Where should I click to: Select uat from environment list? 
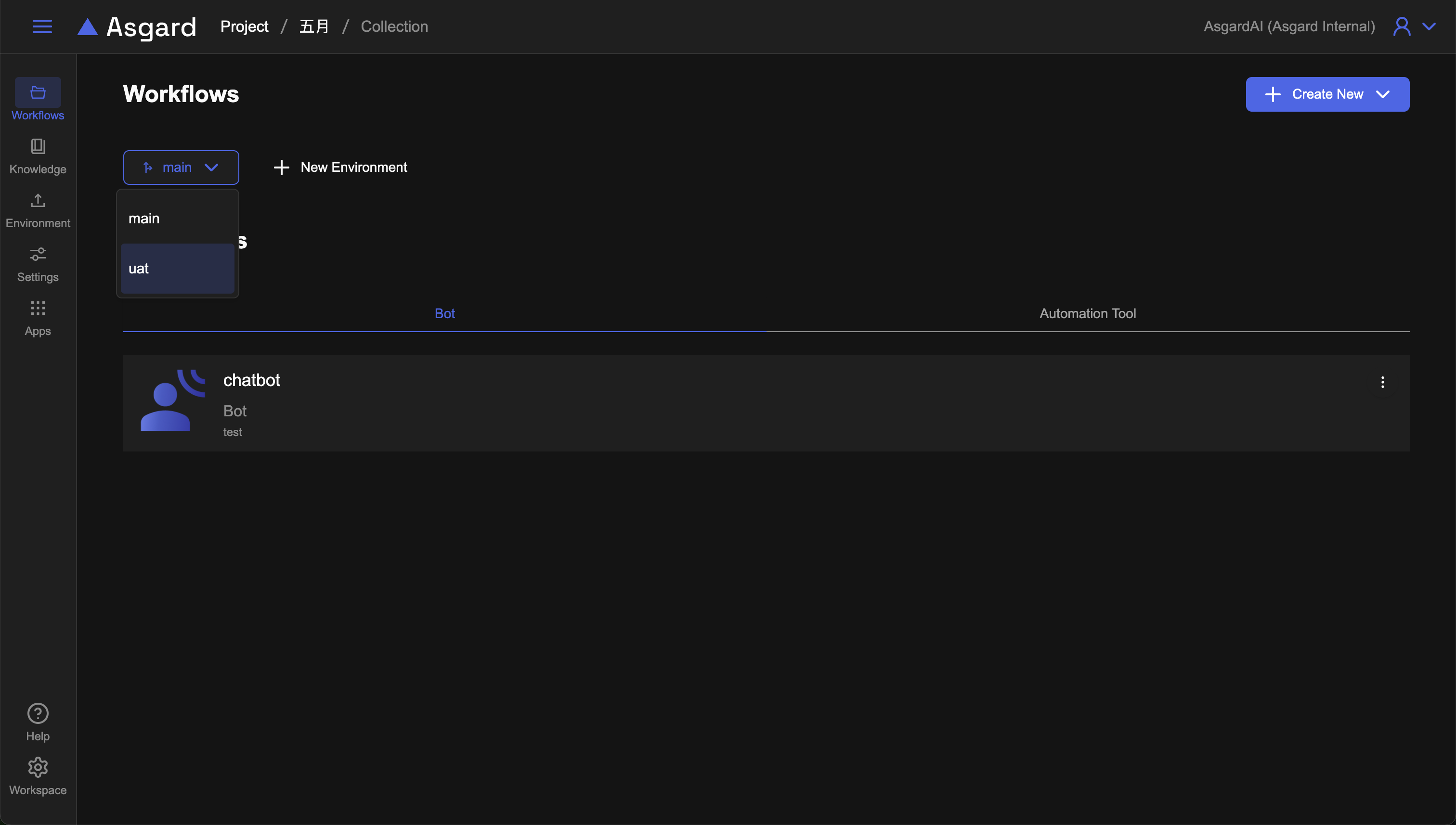(177, 269)
